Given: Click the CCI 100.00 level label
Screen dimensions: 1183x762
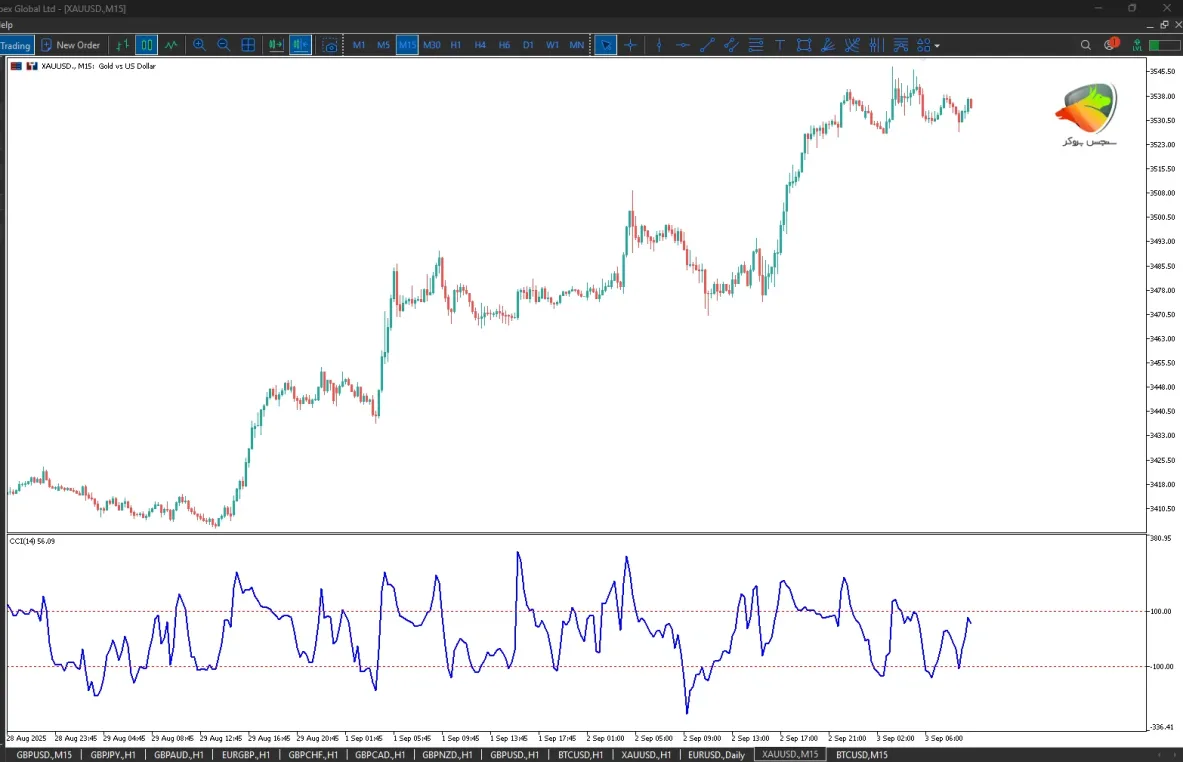Looking at the screenshot, I should pyautogui.click(x=1161, y=612).
